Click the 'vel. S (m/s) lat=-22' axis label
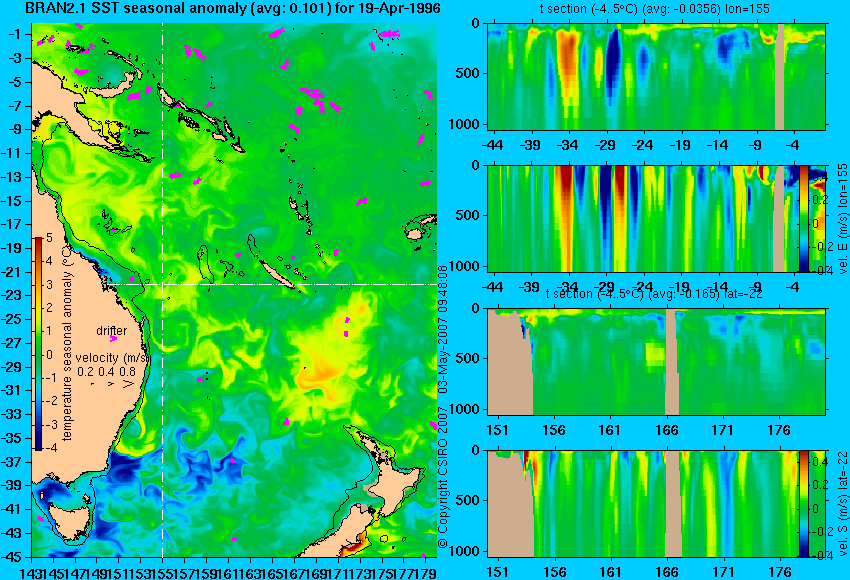850x580 pixels. point(842,504)
